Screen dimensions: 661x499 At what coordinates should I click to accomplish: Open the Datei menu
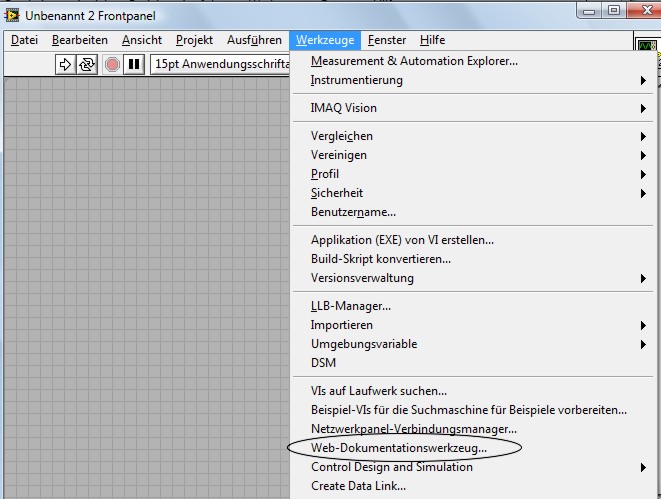pyautogui.click(x=24, y=40)
